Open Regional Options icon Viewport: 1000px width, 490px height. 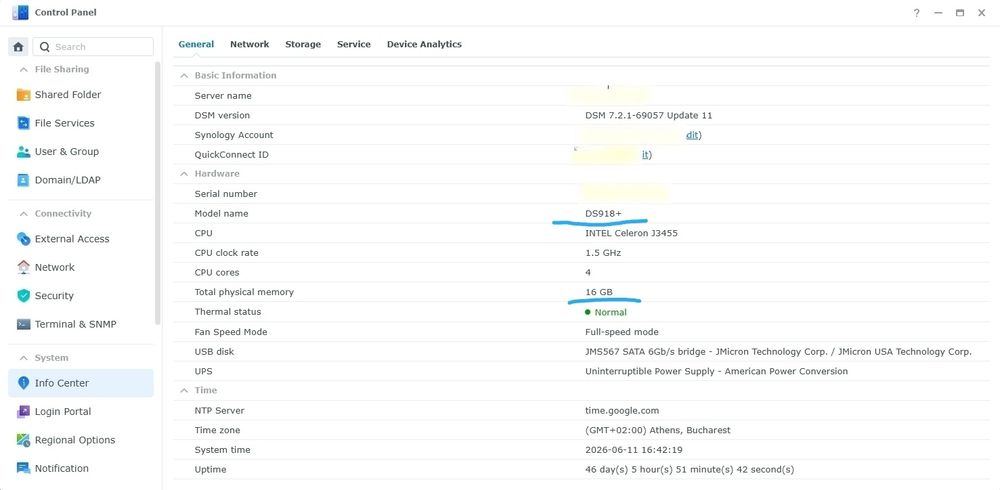click(24, 440)
